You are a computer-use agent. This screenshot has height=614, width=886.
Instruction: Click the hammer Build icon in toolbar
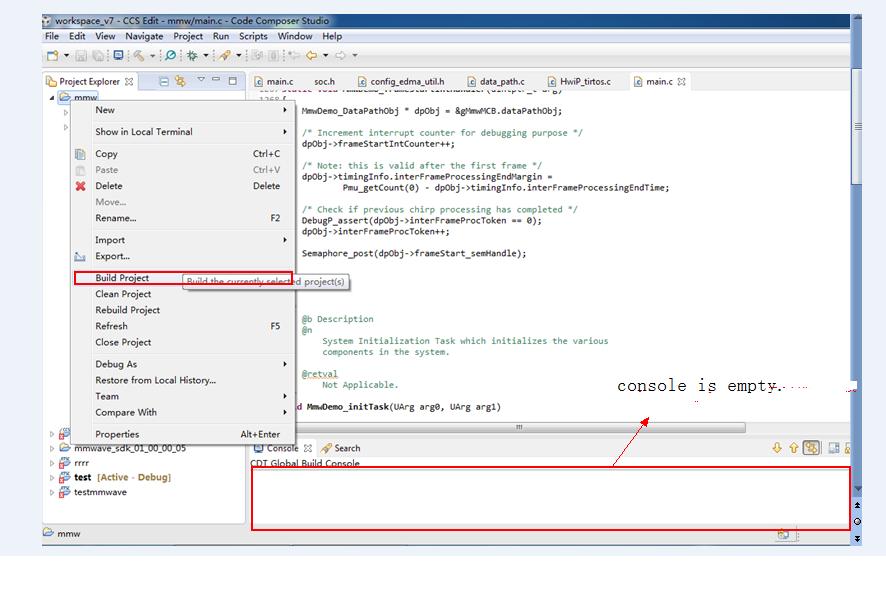(138, 55)
